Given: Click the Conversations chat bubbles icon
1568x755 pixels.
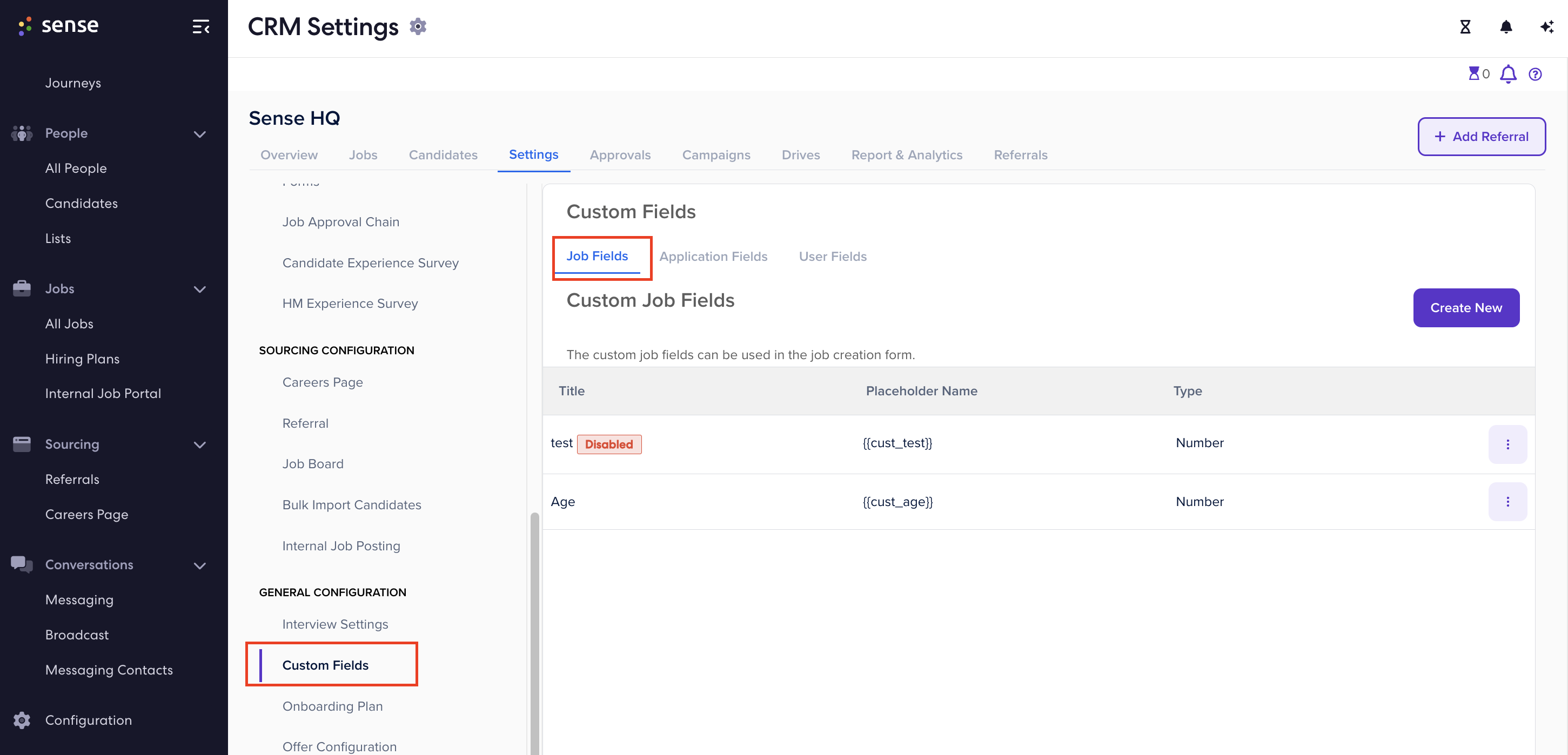Looking at the screenshot, I should (22, 564).
